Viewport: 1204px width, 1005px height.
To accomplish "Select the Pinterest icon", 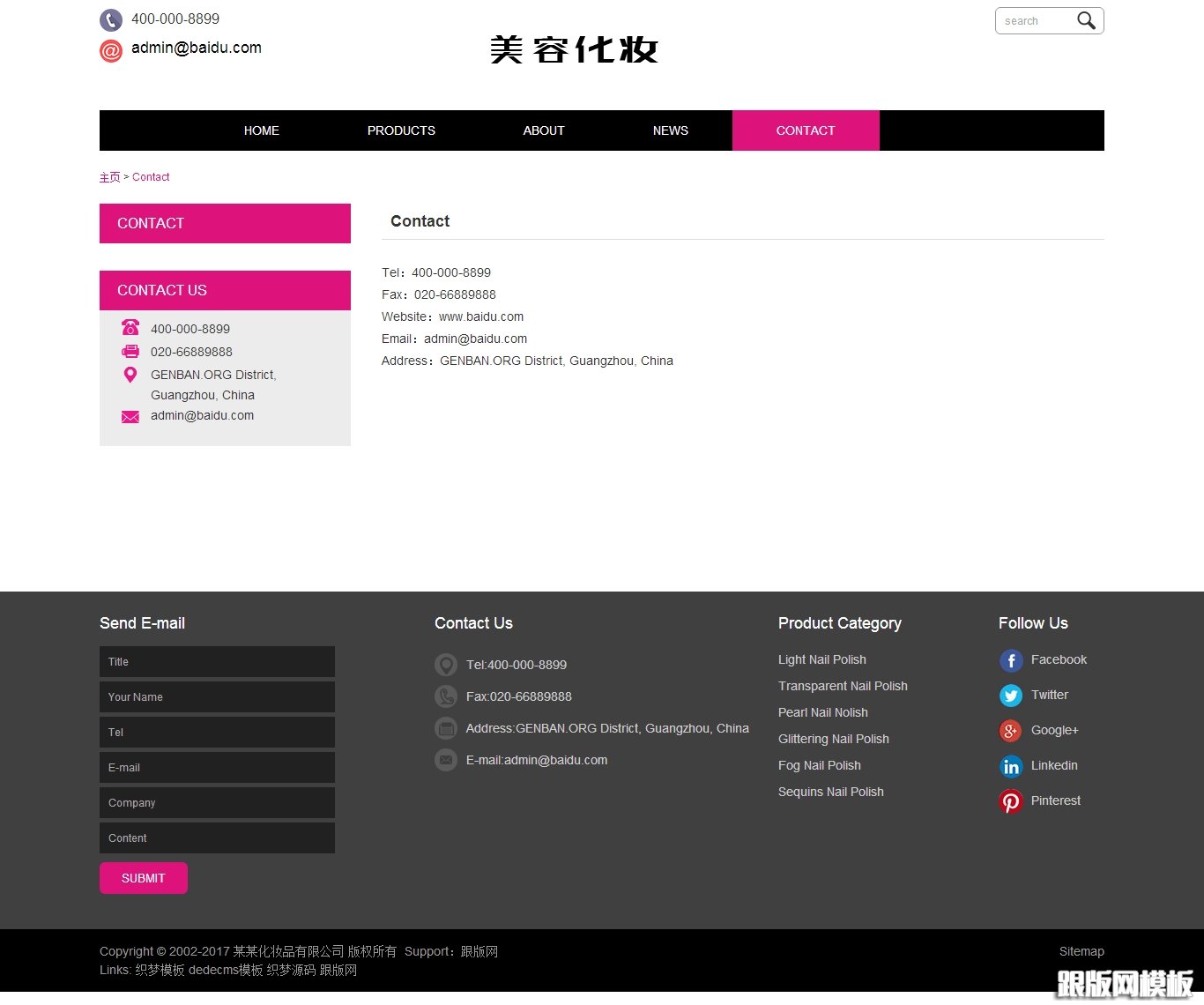I will pyautogui.click(x=1010, y=800).
